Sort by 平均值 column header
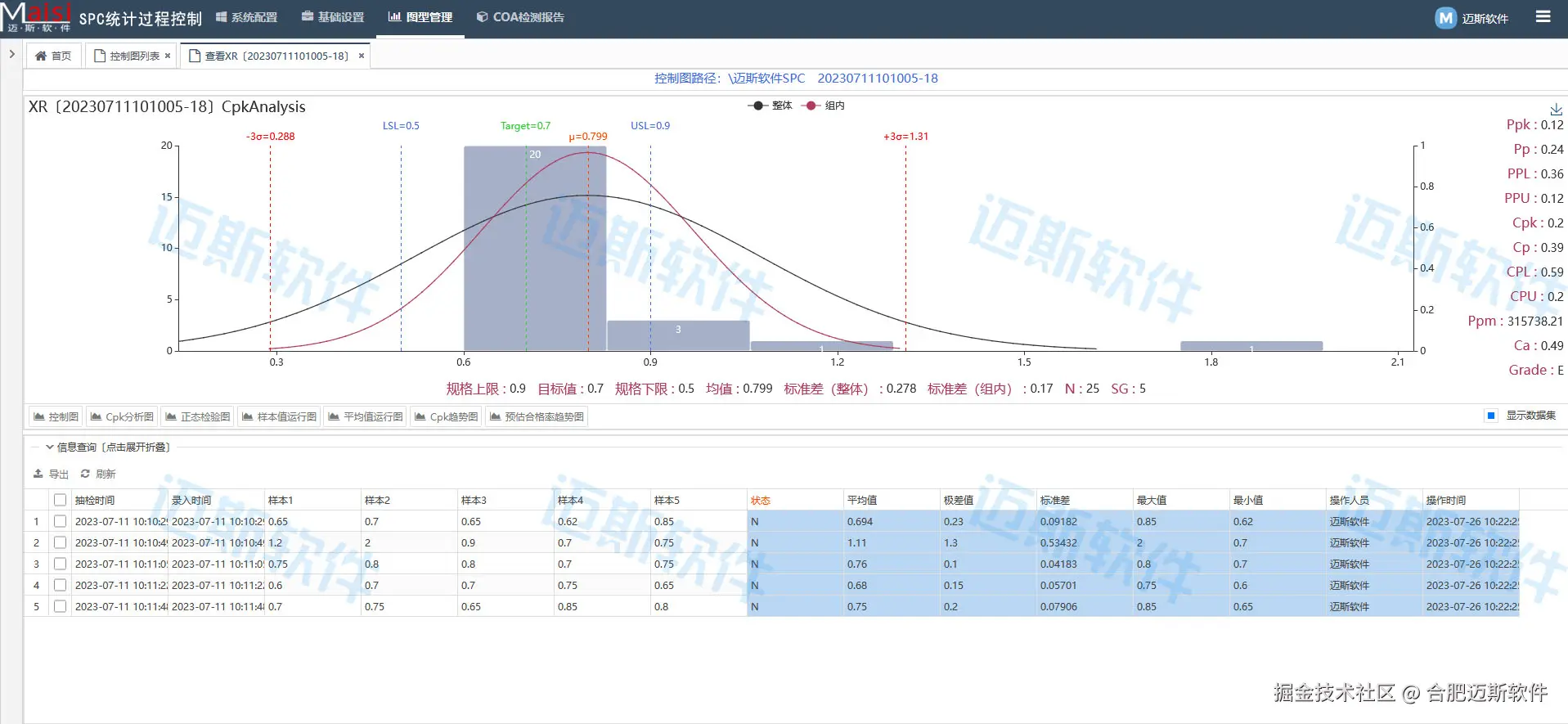The image size is (1568, 724). (x=892, y=500)
